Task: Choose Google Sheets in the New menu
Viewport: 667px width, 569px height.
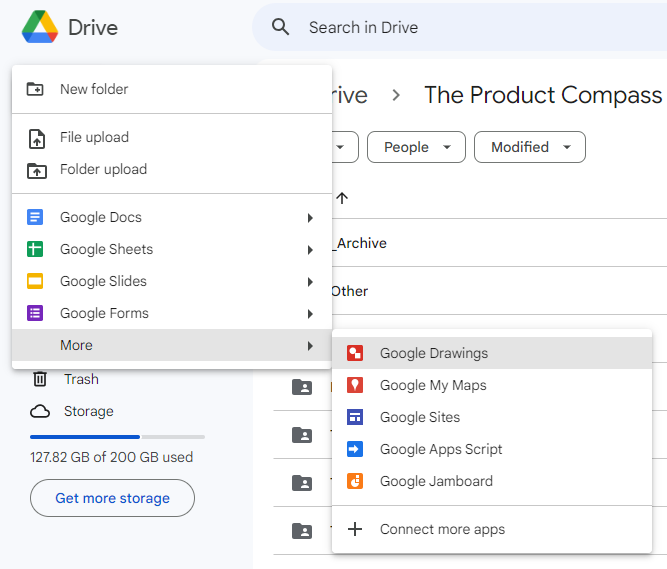Action: click(172, 249)
